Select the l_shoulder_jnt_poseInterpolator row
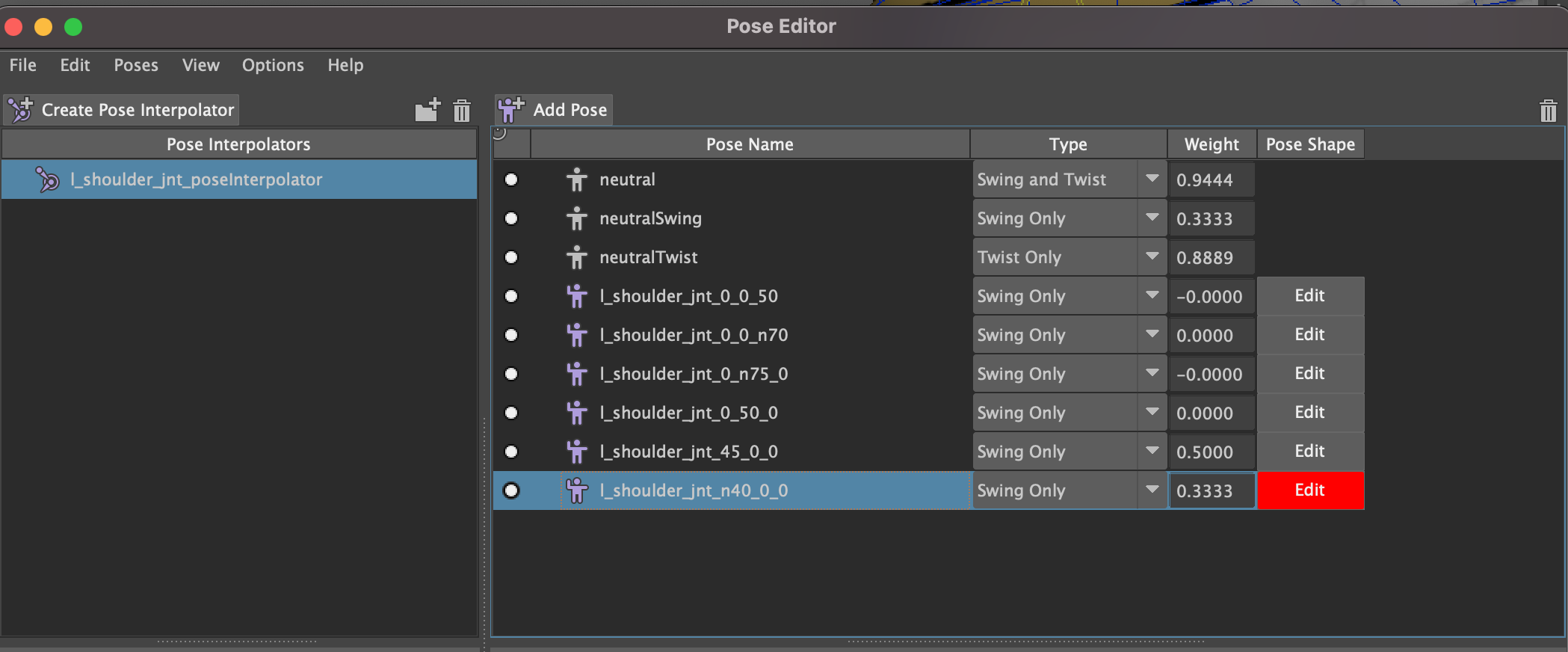This screenshot has height=652, width=1568. pyautogui.click(x=239, y=179)
